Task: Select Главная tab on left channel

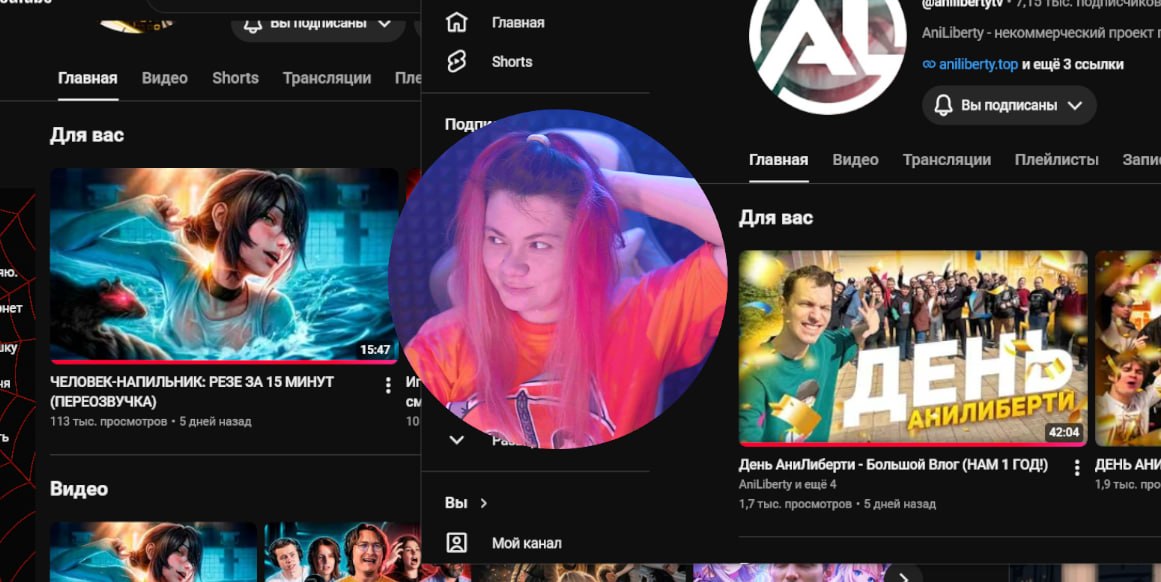Action: click(87, 78)
